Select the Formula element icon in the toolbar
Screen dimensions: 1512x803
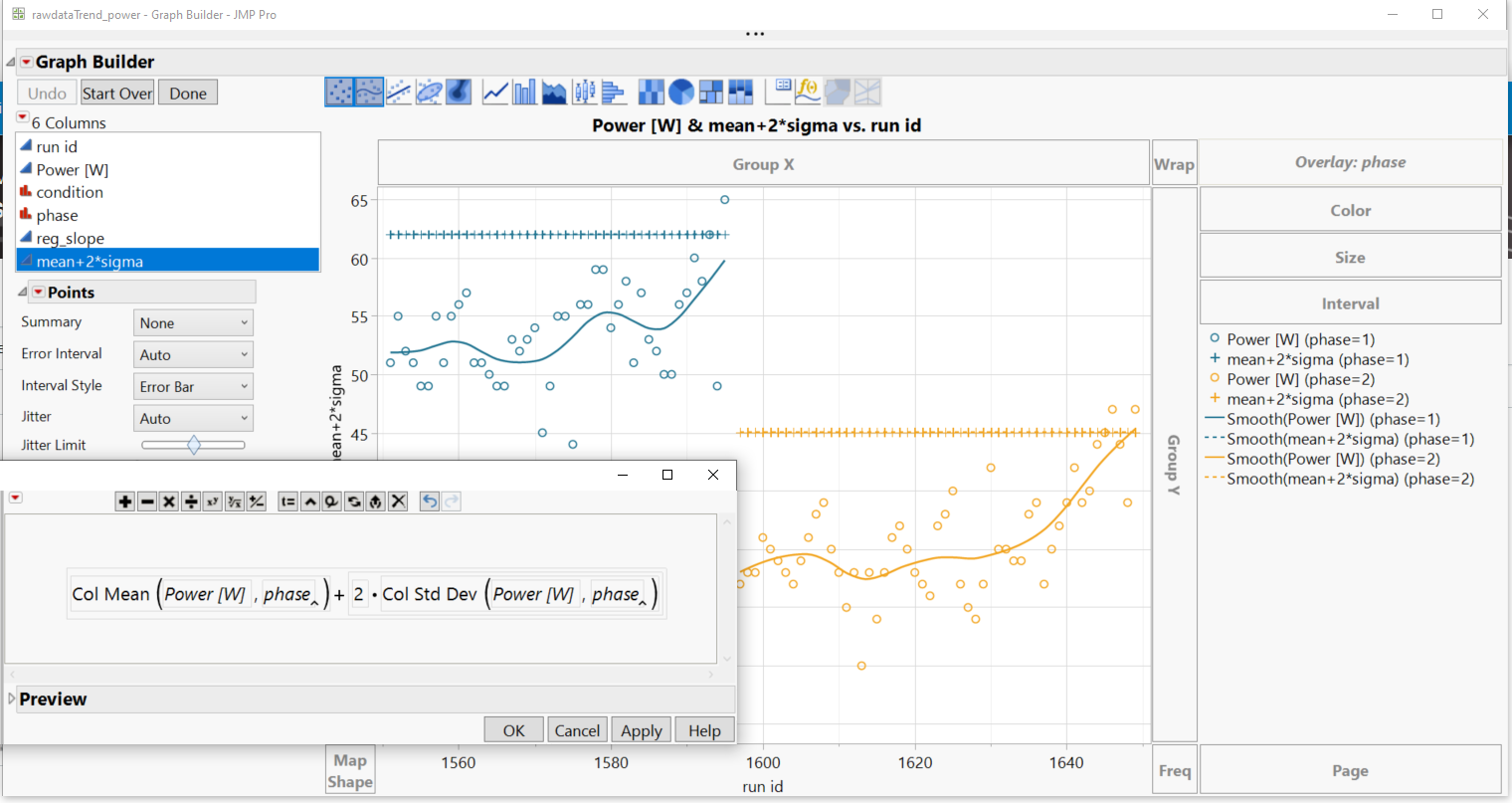807,91
